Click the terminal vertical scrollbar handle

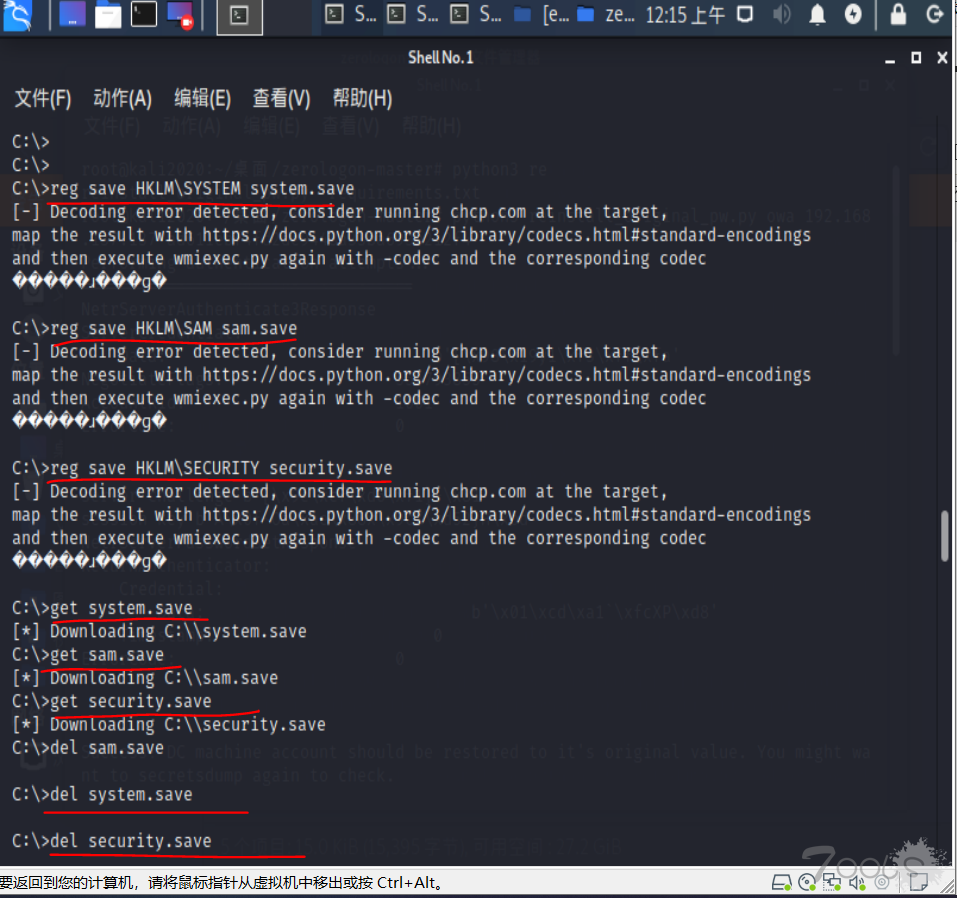coord(944,536)
